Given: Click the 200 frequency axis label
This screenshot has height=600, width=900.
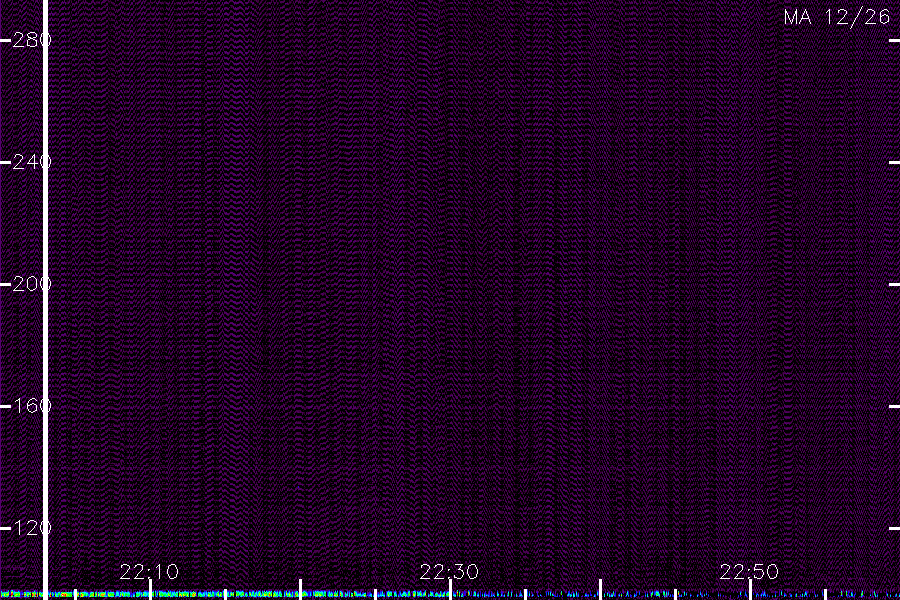Looking at the screenshot, I should point(32,284).
